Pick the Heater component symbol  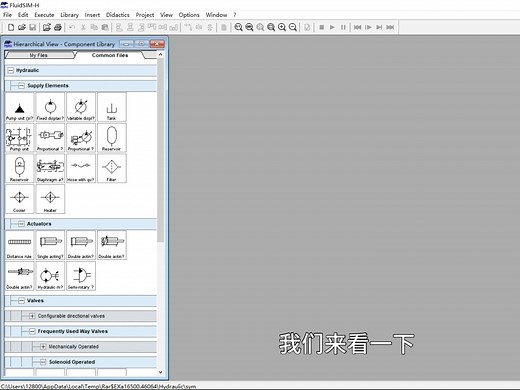[50, 199]
